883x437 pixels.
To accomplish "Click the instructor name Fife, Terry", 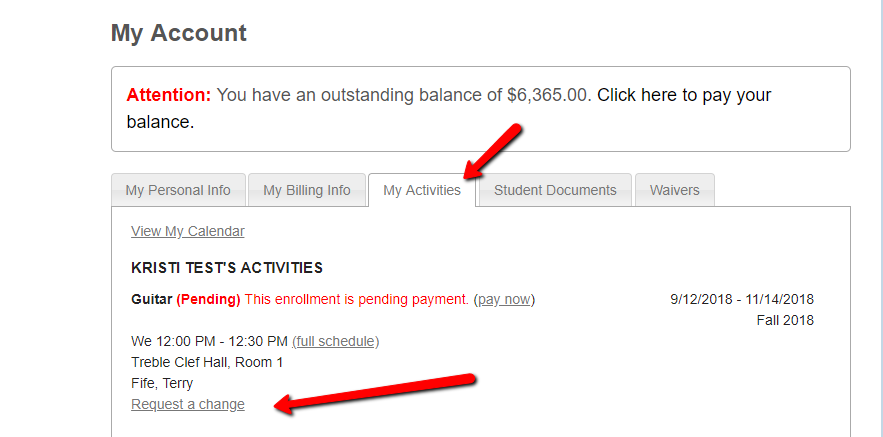I will (162, 383).
